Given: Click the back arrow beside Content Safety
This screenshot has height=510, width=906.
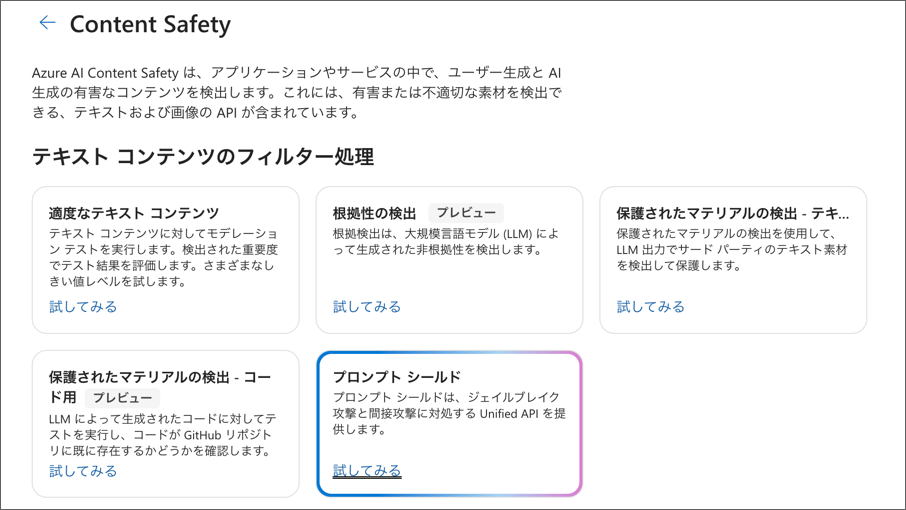Looking at the screenshot, I should (47, 23).
